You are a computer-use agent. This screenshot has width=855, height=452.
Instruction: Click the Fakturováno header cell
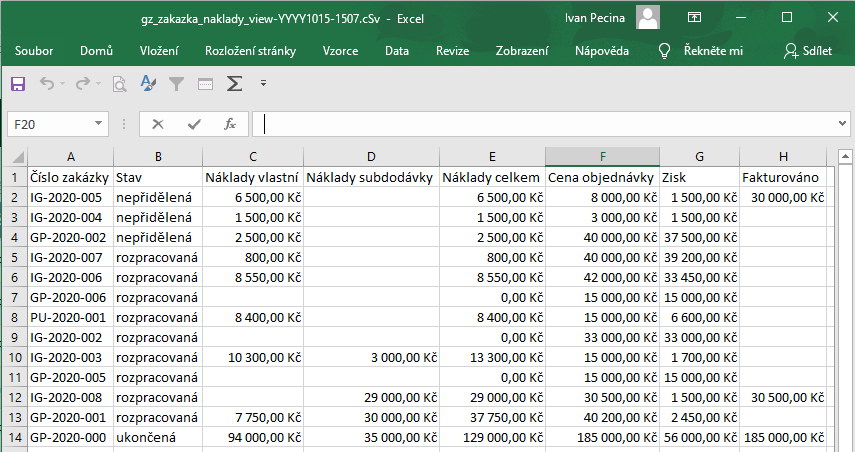(784, 177)
